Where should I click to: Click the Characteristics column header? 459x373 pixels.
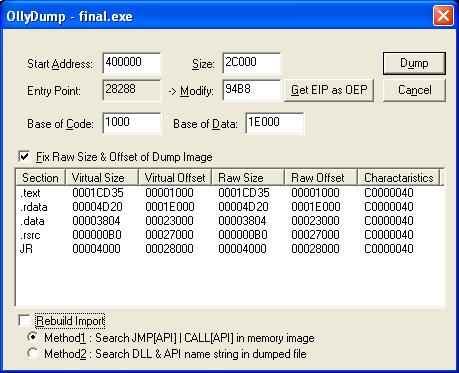click(x=399, y=178)
